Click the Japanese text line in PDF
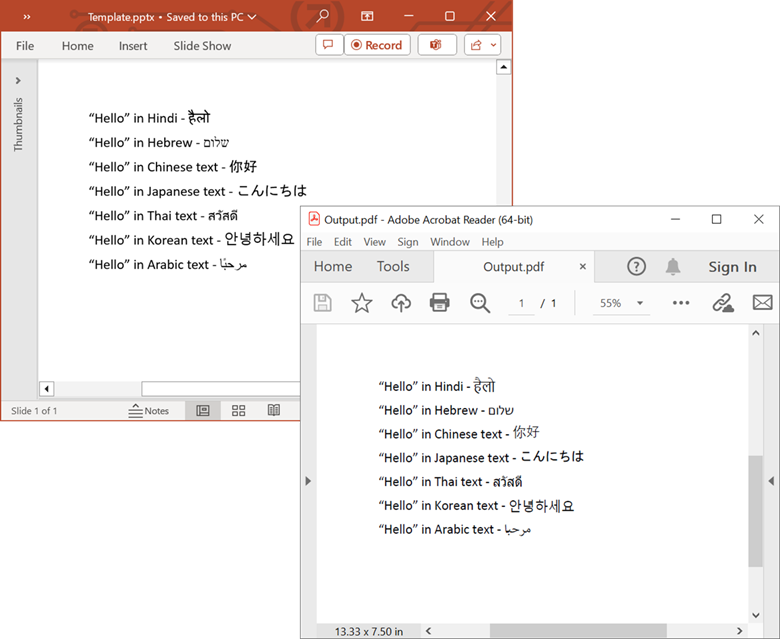 (481, 457)
